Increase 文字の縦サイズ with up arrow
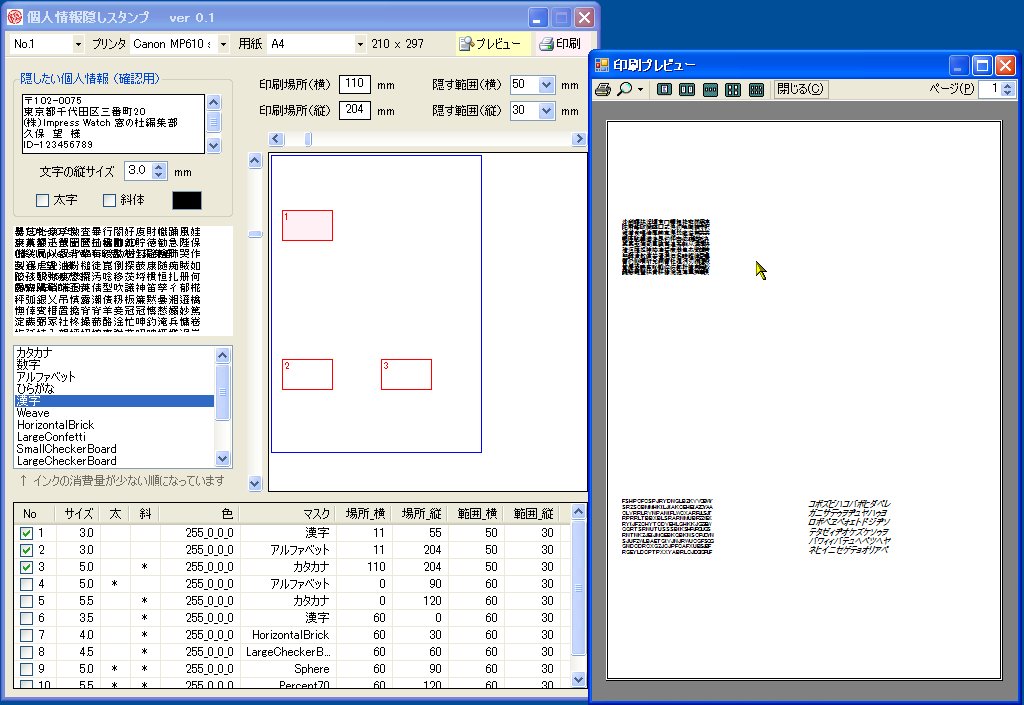 (x=159, y=166)
